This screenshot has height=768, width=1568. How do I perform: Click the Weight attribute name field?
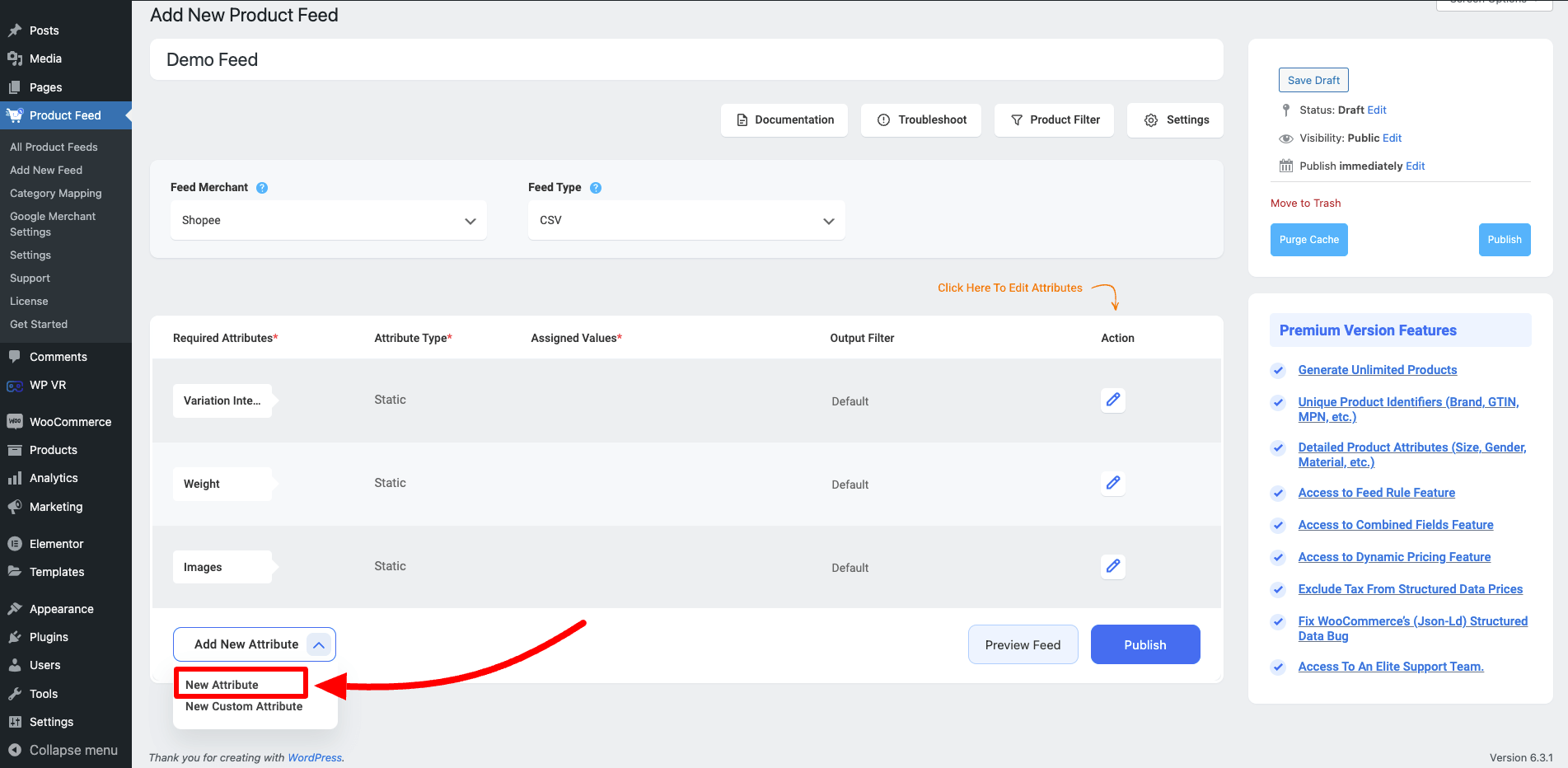point(222,484)
